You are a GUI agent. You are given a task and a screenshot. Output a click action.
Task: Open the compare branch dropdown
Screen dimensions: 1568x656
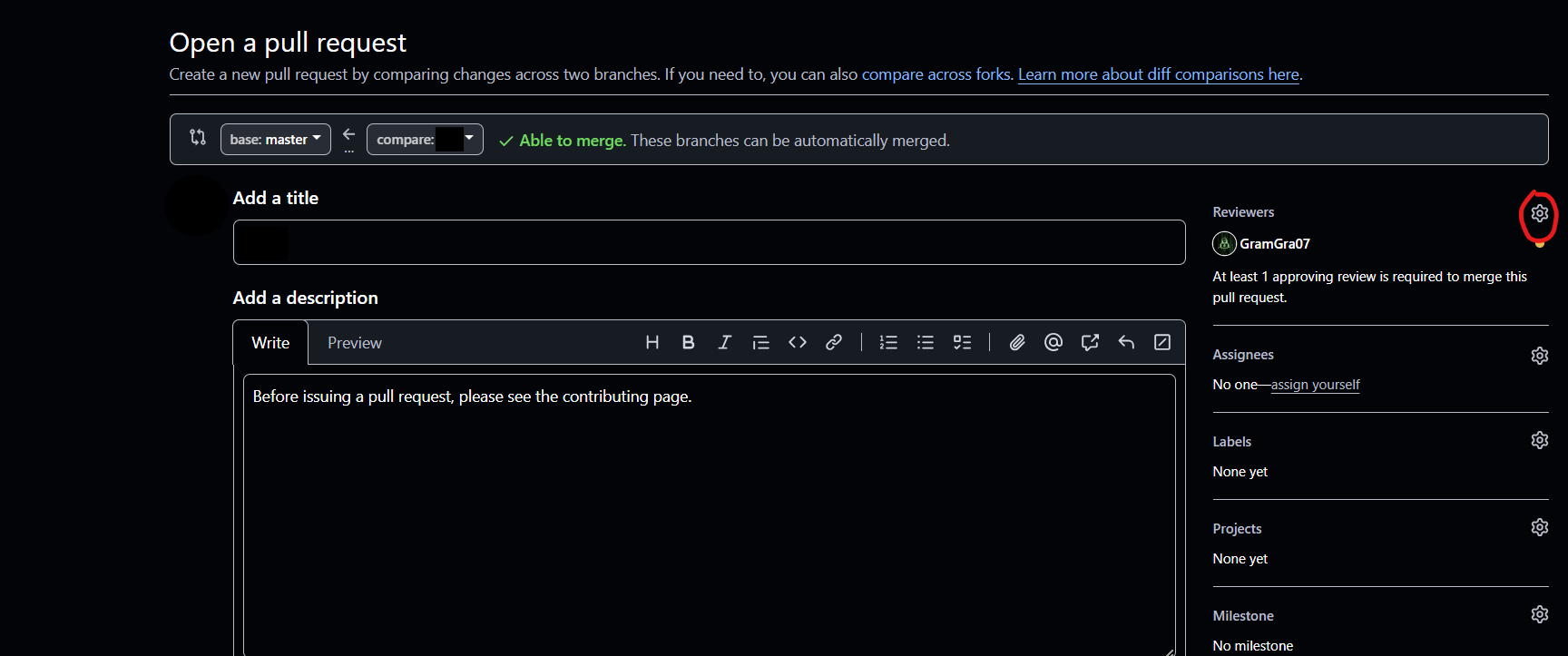coord(424,140)
